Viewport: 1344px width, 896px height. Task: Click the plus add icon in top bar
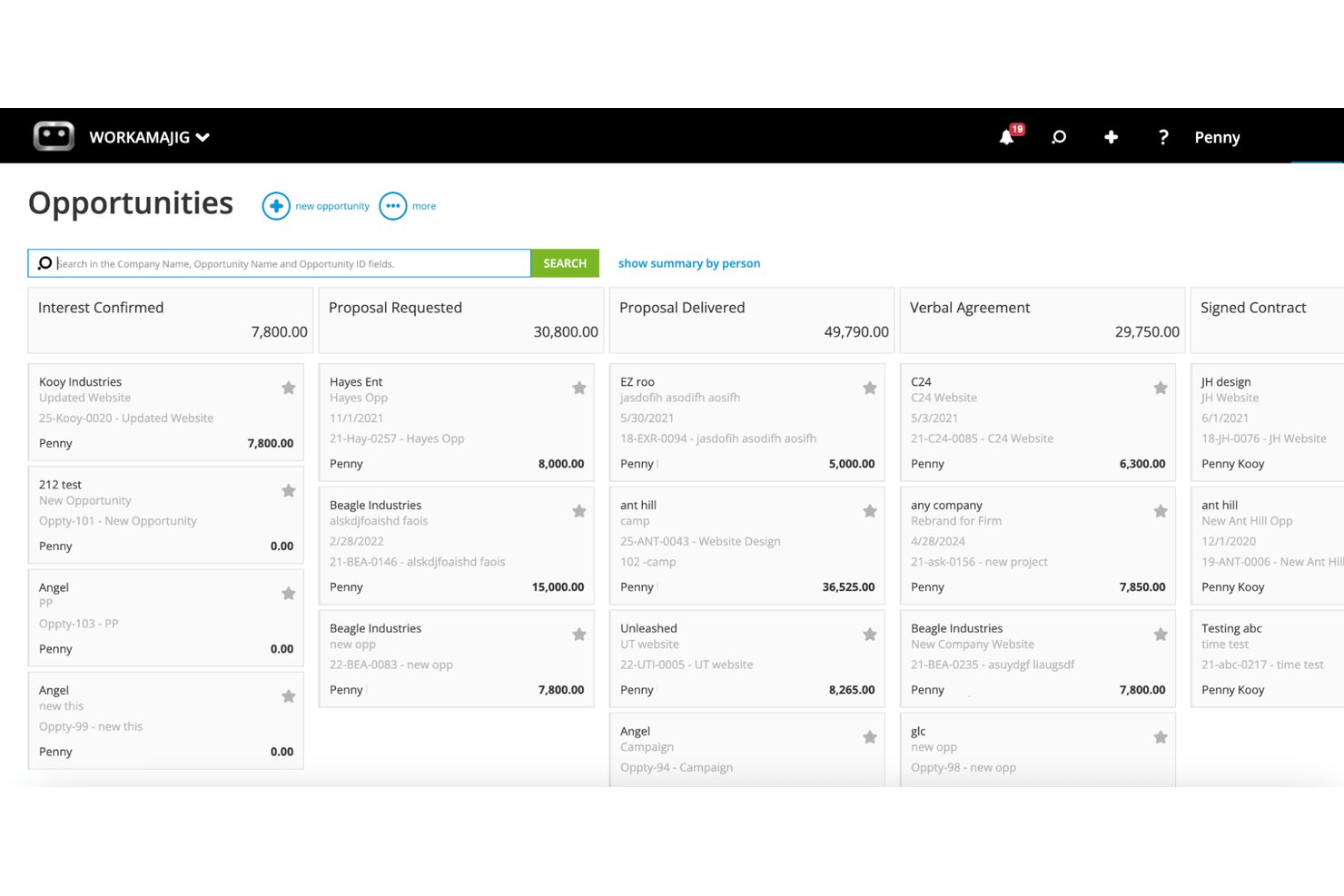[x=1111, y=137]
